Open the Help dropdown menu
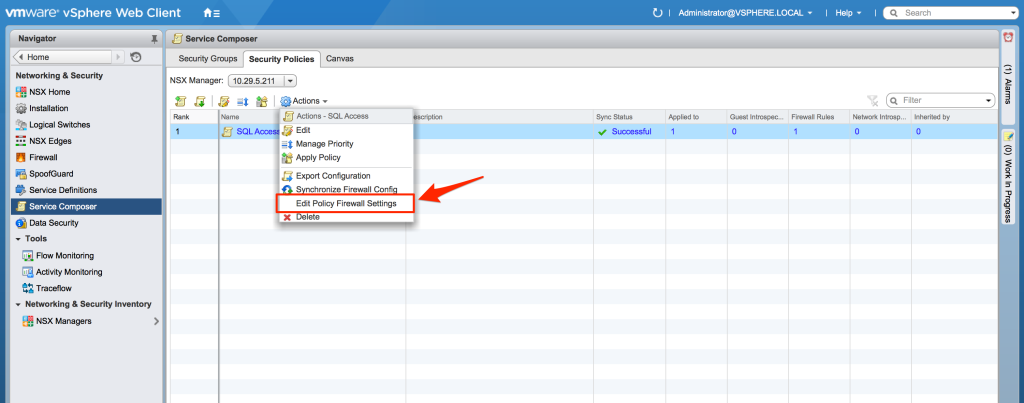The height and width of the screenshot is (403, 1024). point(849,12)
